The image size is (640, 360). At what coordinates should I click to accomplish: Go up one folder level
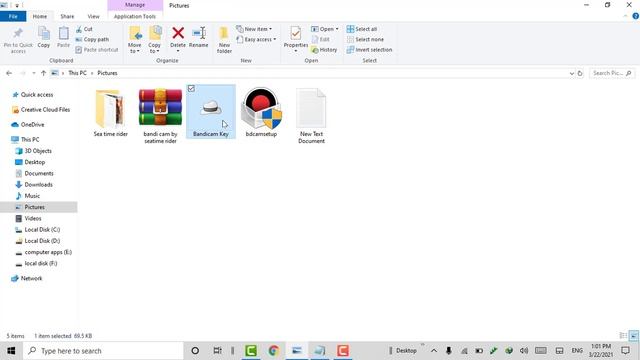tap(43, 73)
